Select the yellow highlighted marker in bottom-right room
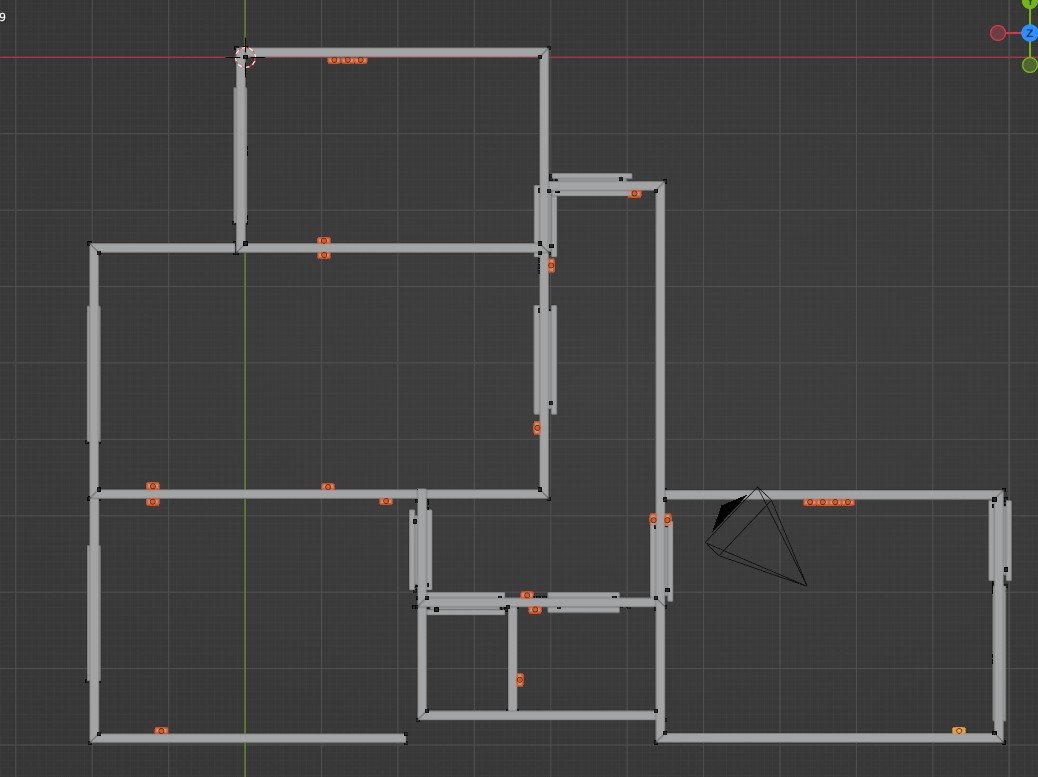Image resolution: width=1038 pixels, height=777 pixels. [959, 731]
